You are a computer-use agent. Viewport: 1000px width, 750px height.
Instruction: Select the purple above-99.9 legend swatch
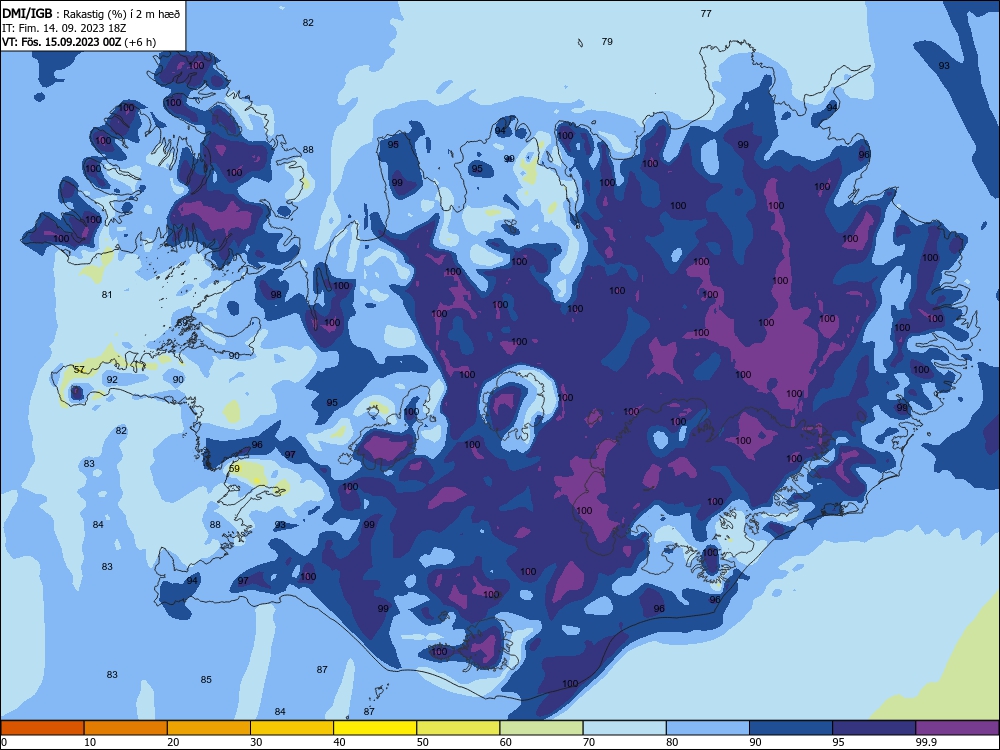point(957,728)
